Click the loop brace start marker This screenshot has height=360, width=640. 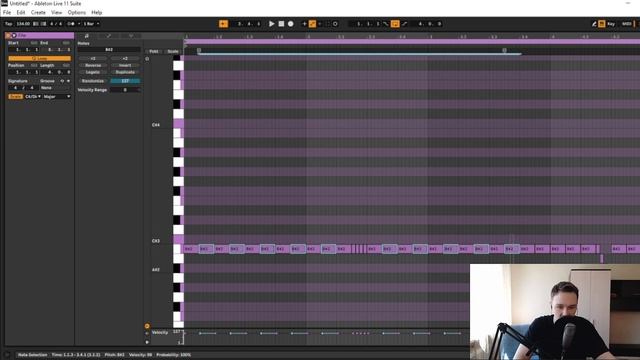[199, 51]
